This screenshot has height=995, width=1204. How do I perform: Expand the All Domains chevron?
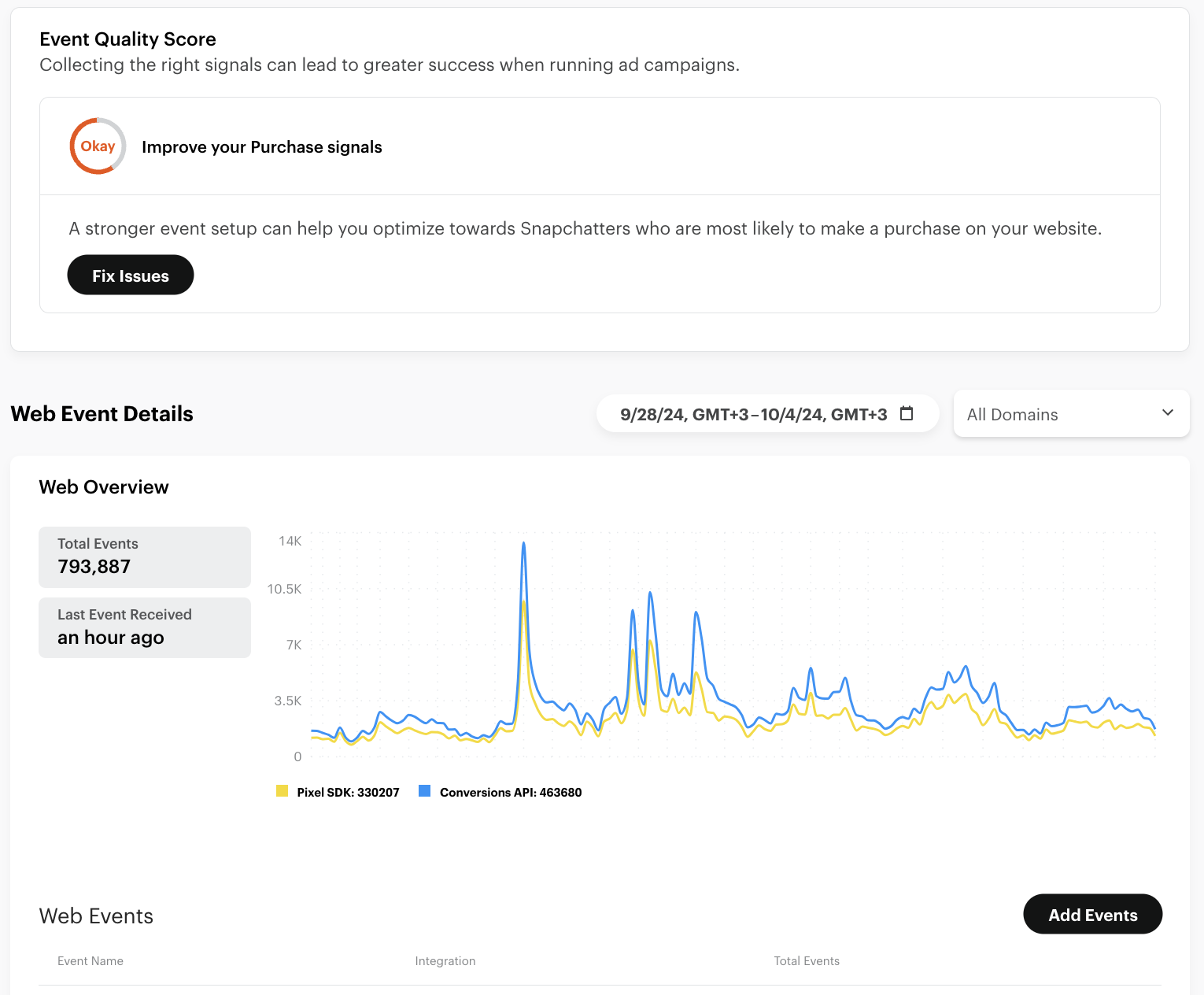coord(1167,412)
